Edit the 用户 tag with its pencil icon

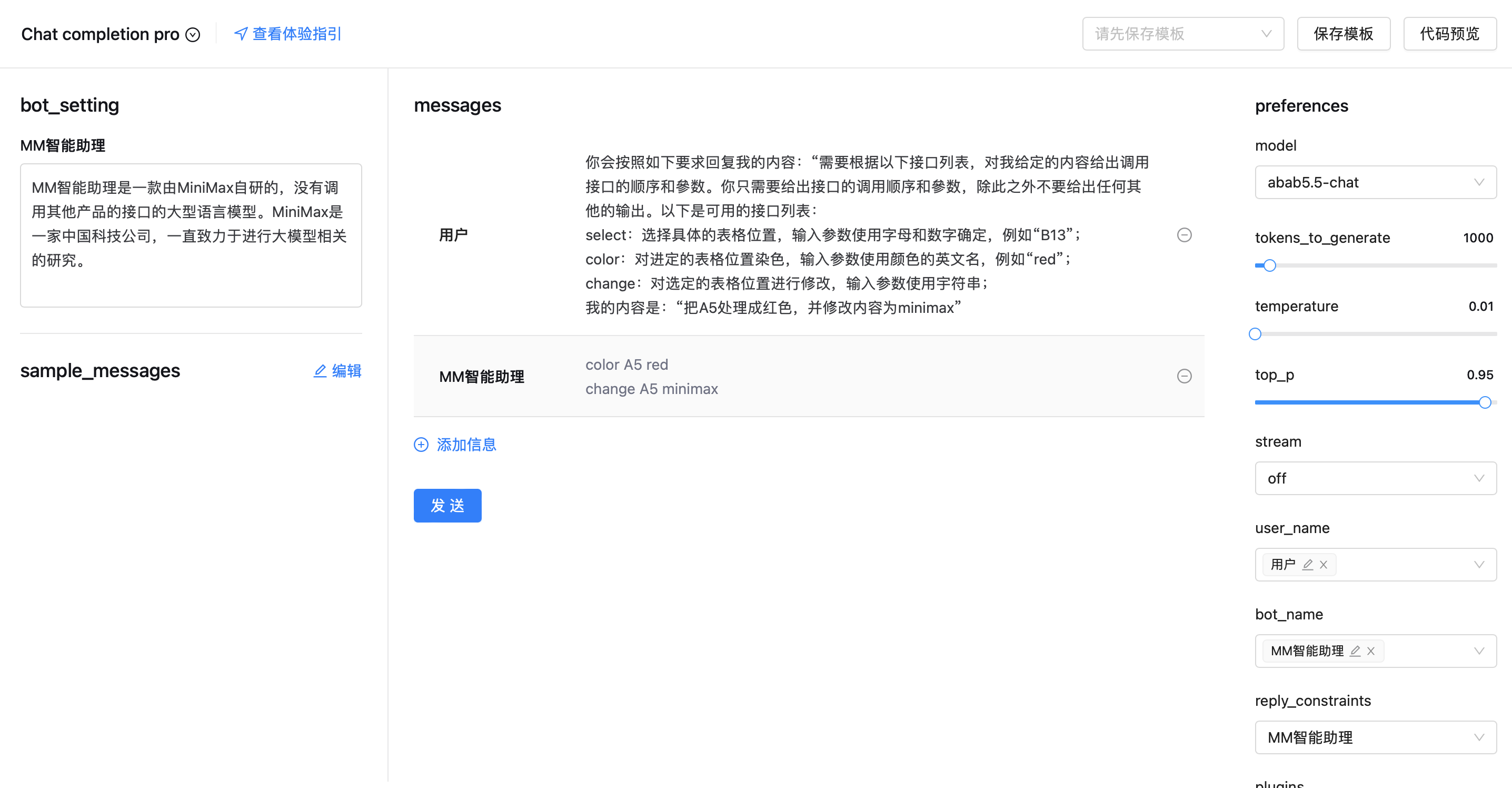[x=1307, y=564]
